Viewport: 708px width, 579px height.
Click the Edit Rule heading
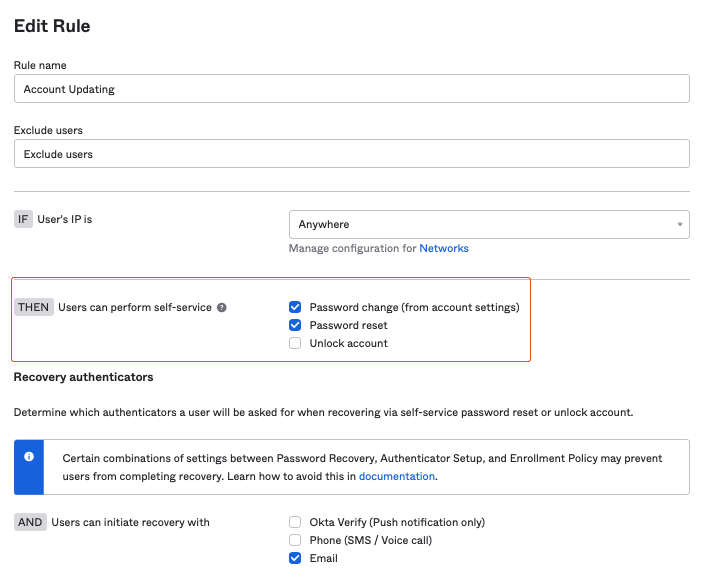click(52, 27)
